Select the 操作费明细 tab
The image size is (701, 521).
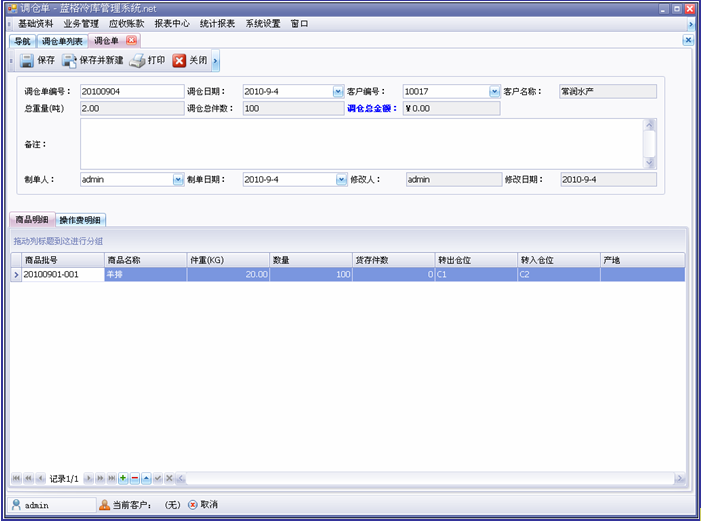(80, 220)
